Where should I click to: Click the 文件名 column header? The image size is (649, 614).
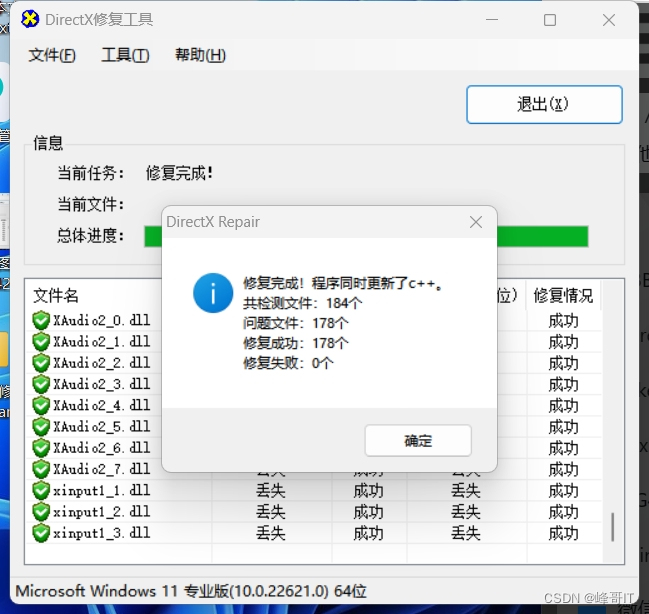[55, 296]
